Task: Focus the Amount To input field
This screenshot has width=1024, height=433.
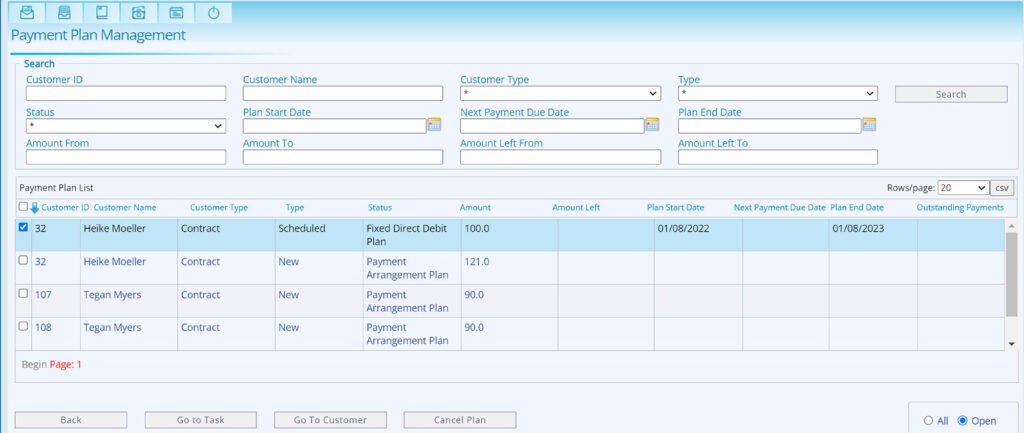Action: click(x=343, y=157)
